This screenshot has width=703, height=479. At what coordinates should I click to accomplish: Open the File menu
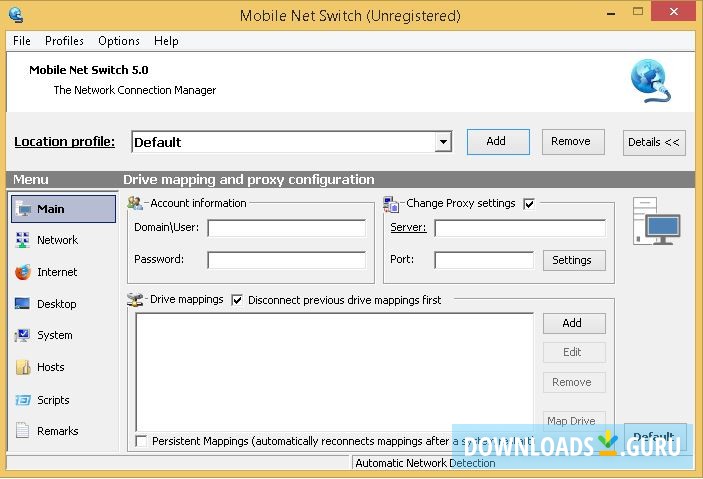pyautogui.click(x=22, y=41)
